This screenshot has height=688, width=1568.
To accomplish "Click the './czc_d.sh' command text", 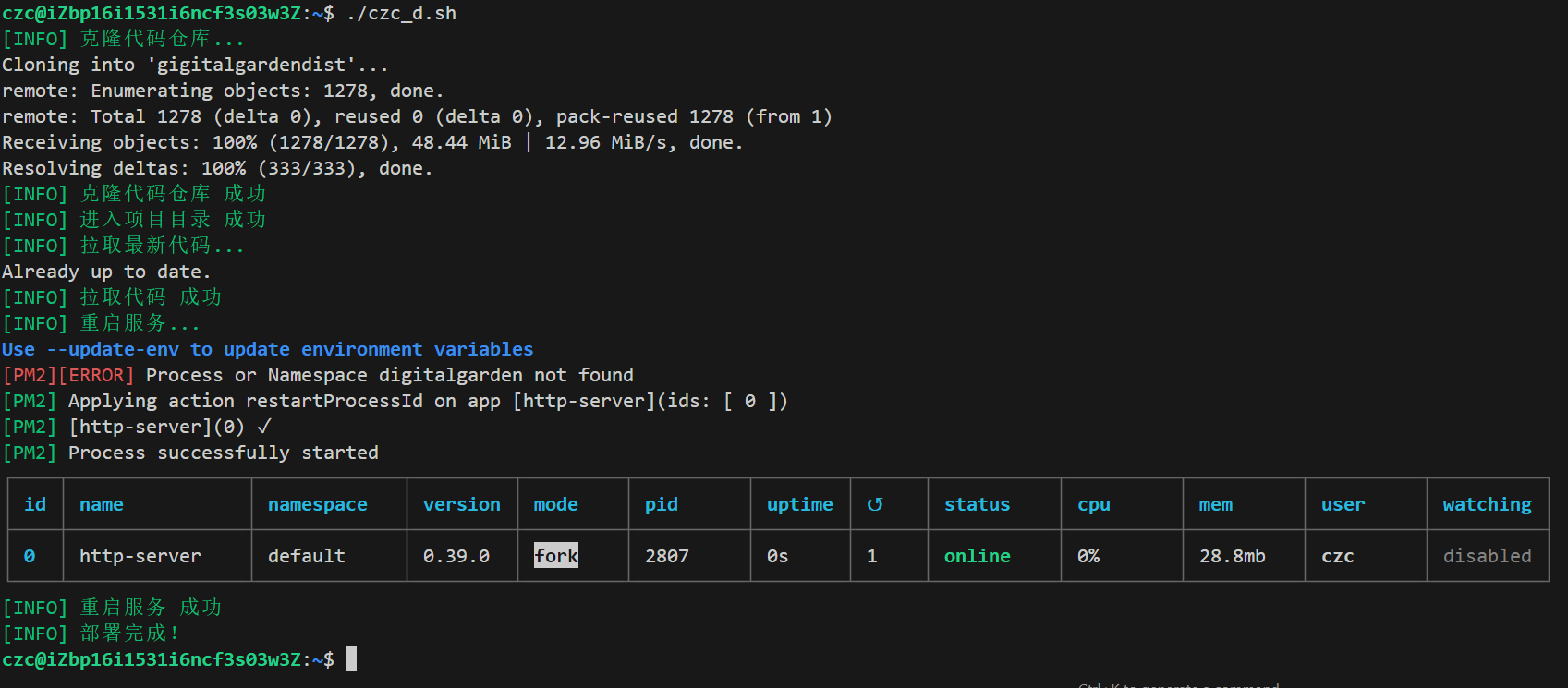I will (401, 13).
